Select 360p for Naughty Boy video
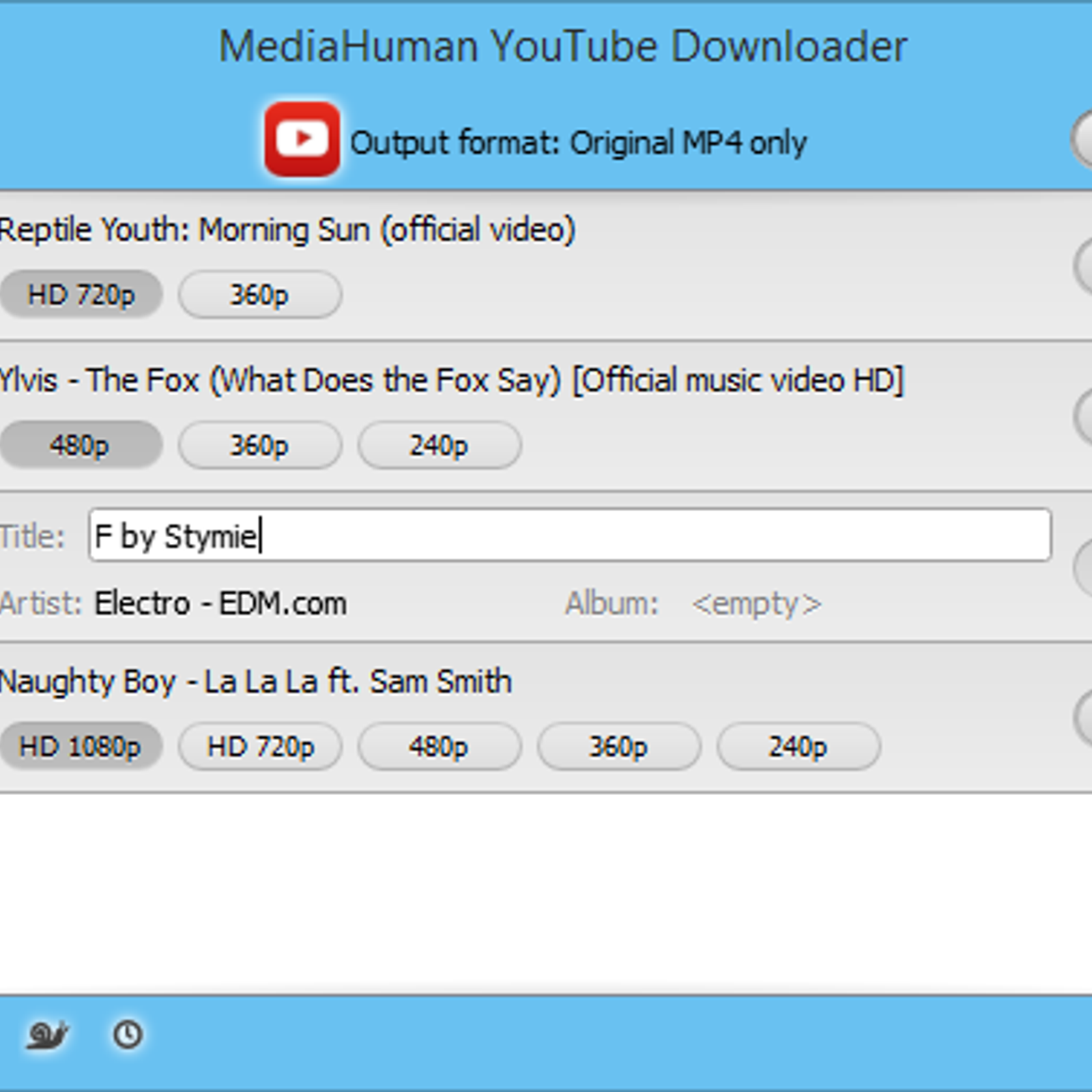This screenshot has height=1092, width=1092. [x=619, y=746]
